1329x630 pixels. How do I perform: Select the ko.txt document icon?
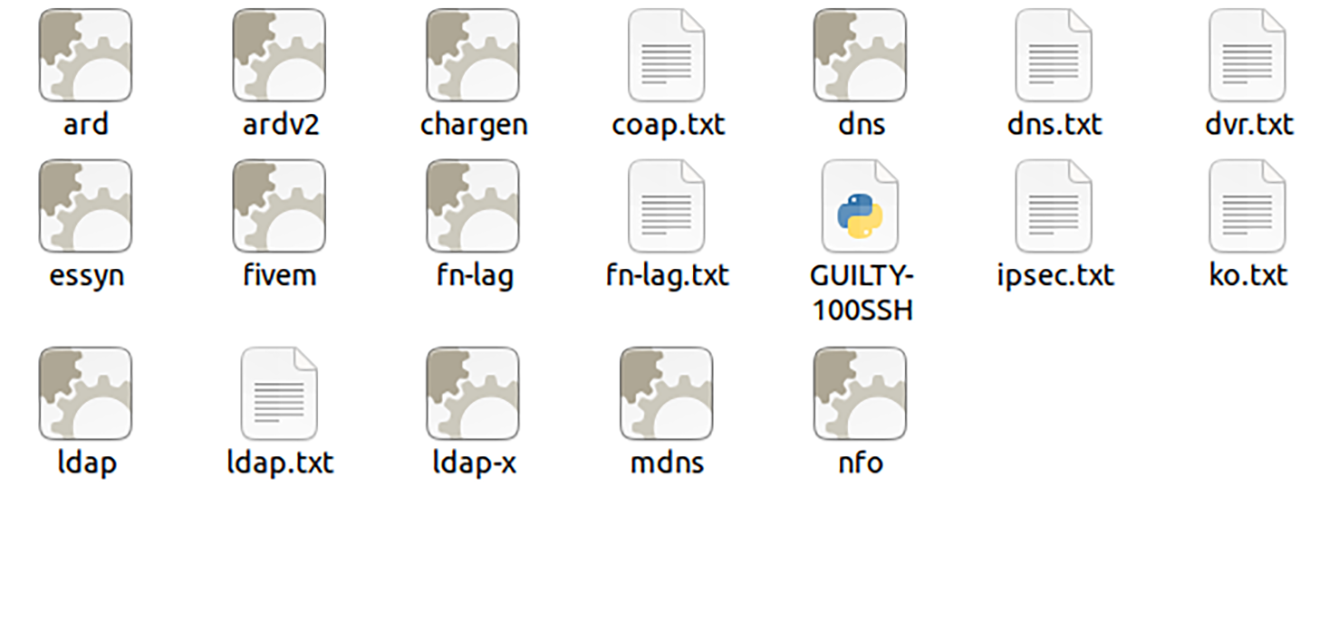tap(1248, 206)
